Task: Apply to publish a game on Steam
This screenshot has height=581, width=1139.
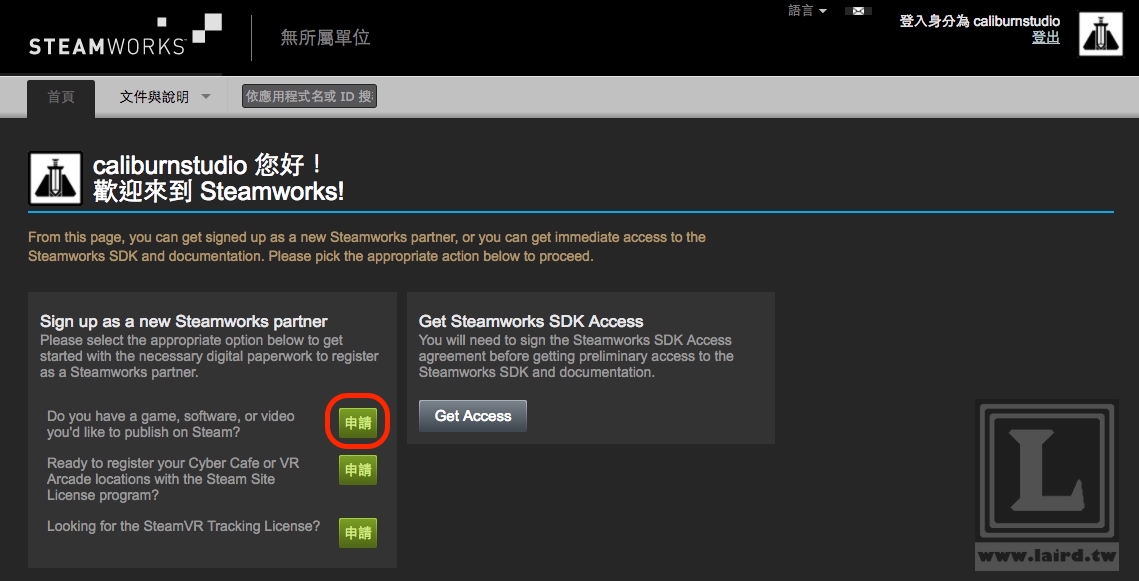Action: (x=358, y=423)
